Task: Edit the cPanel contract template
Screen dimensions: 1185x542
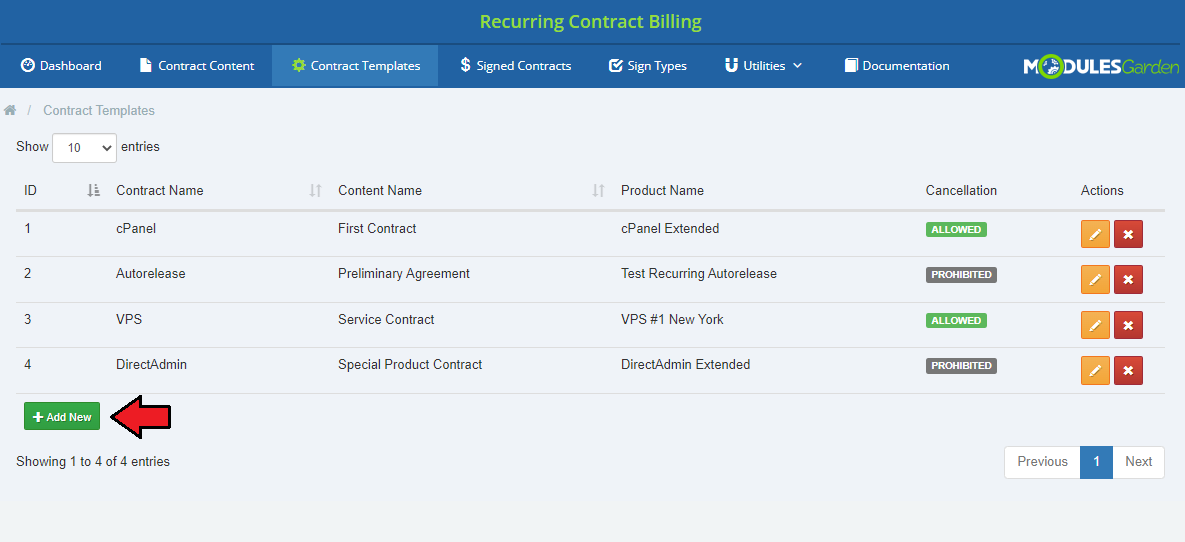Action: pos(1095,234)
